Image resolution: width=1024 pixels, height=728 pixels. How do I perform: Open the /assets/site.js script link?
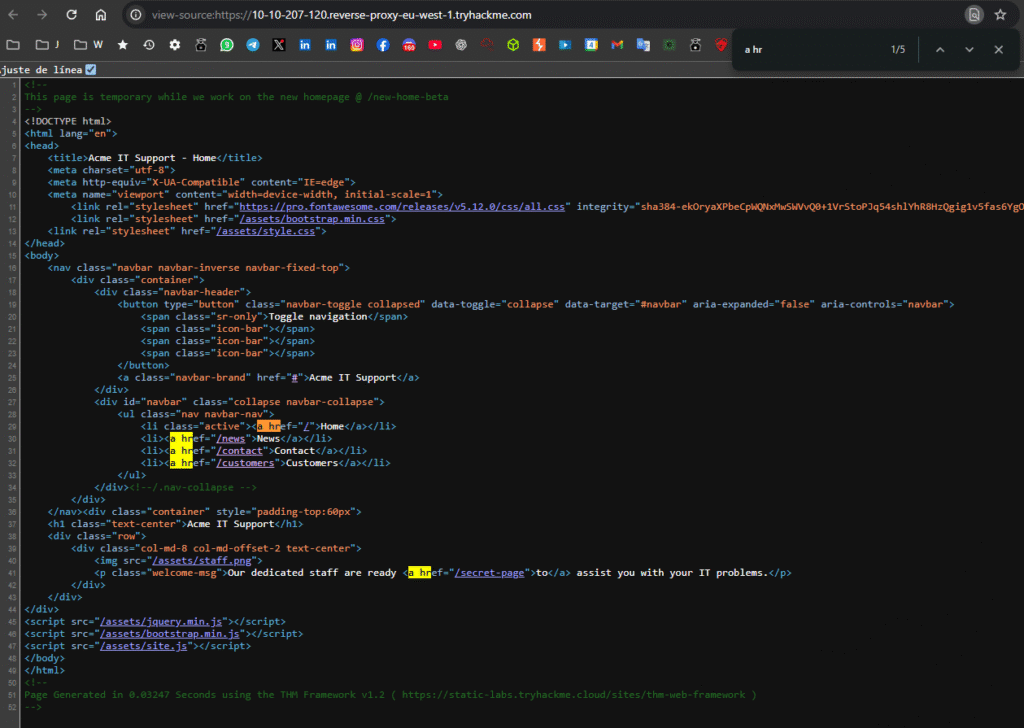[143, 646]
